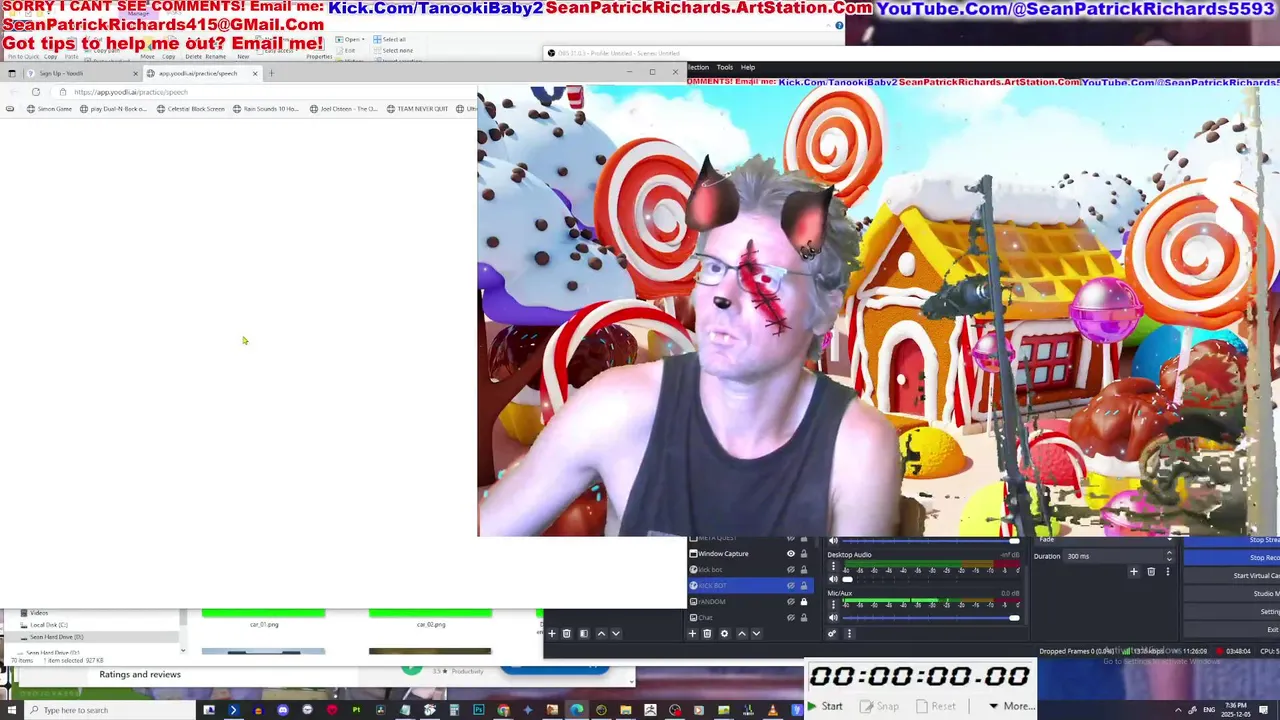Image resolution: width=1280 pixels, height=720 pixels.
Task: Open Simon Game bookmark
Action: coord(50,109)
